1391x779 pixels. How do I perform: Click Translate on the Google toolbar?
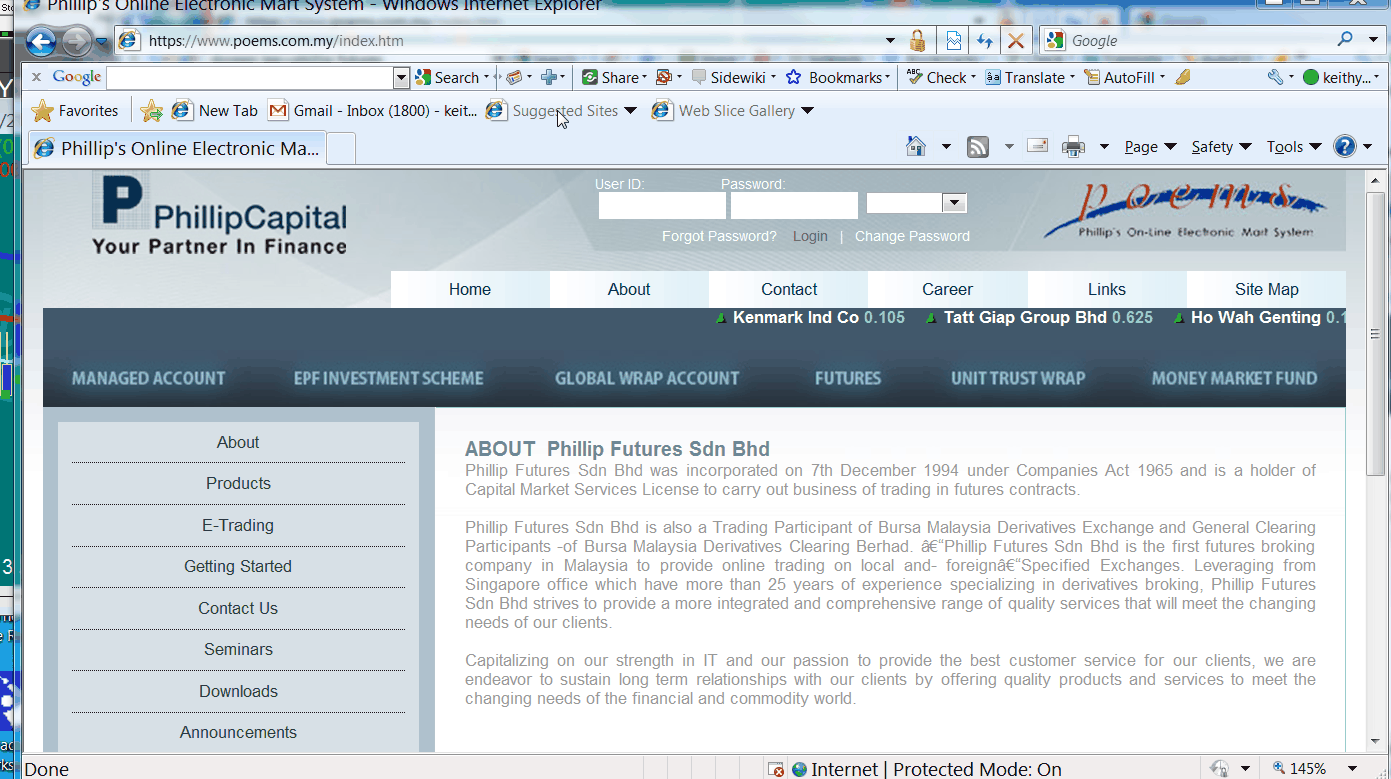1028,77
